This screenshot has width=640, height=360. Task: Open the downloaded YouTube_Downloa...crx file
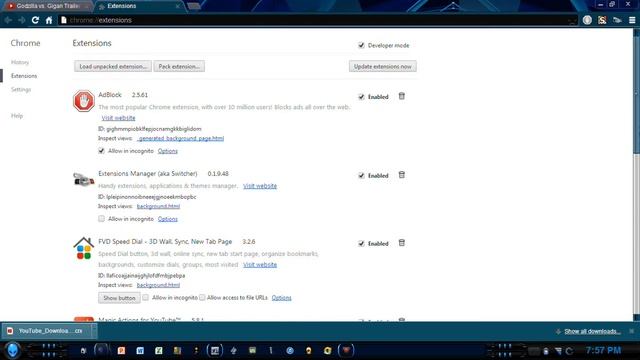(46, 331)
